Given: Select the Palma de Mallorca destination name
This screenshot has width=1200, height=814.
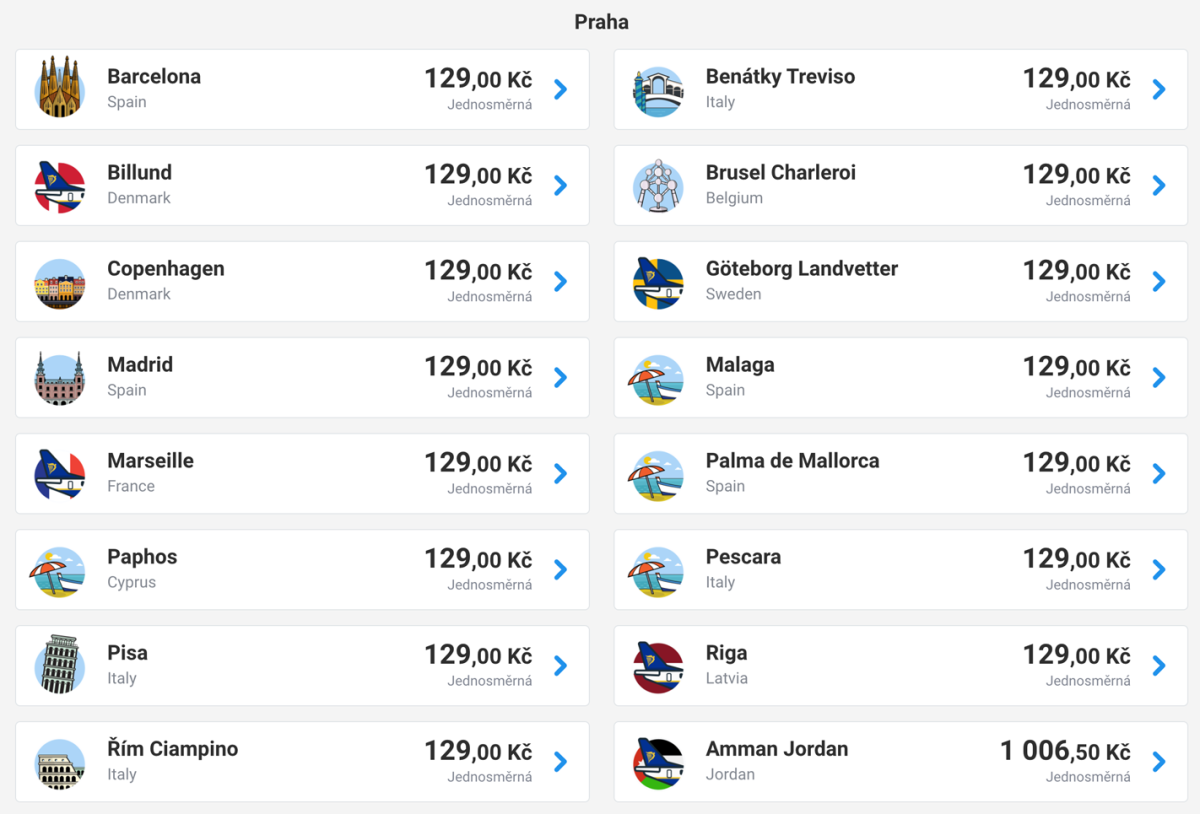Looking at the screenshot, I should click(x=792, y=461).
